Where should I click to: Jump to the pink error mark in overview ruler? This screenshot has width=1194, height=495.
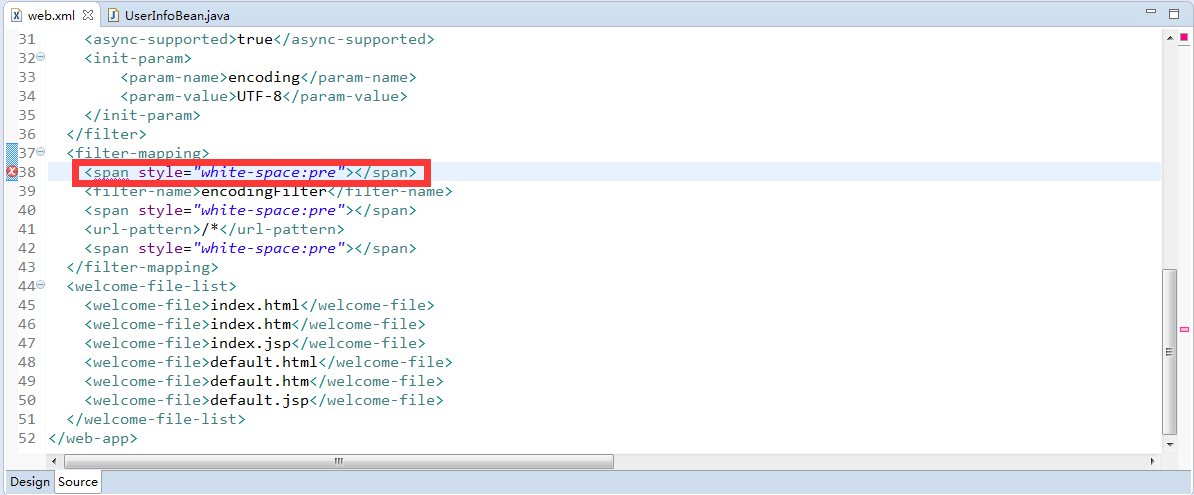[1184, 329]
